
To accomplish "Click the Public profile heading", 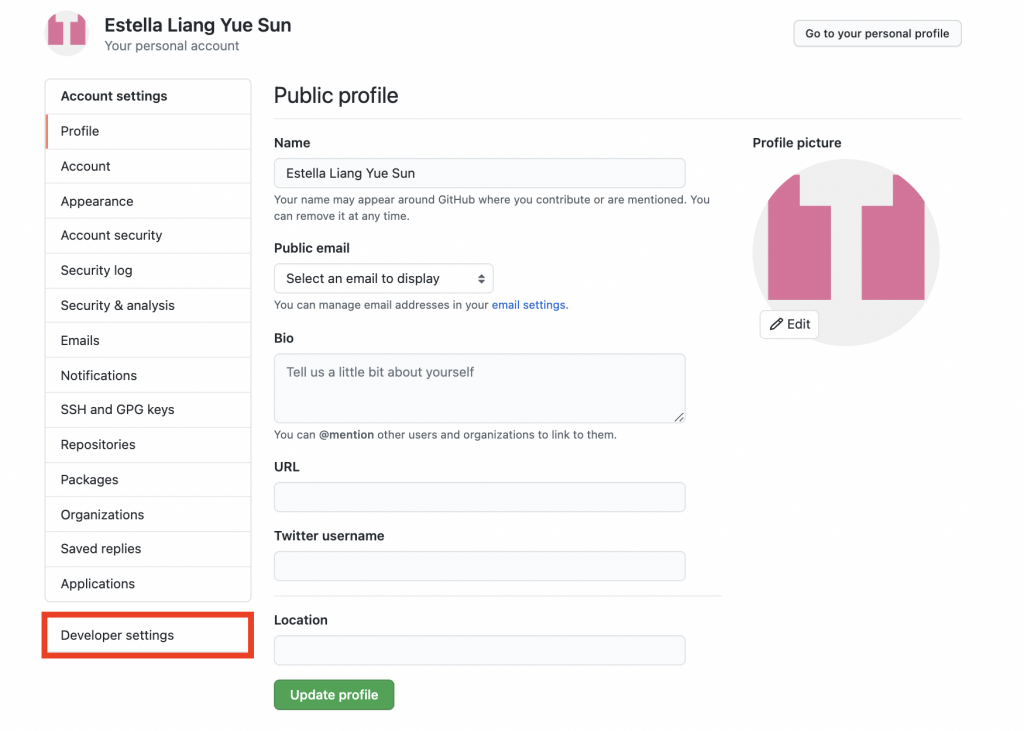I will click(x=336, y=95).
